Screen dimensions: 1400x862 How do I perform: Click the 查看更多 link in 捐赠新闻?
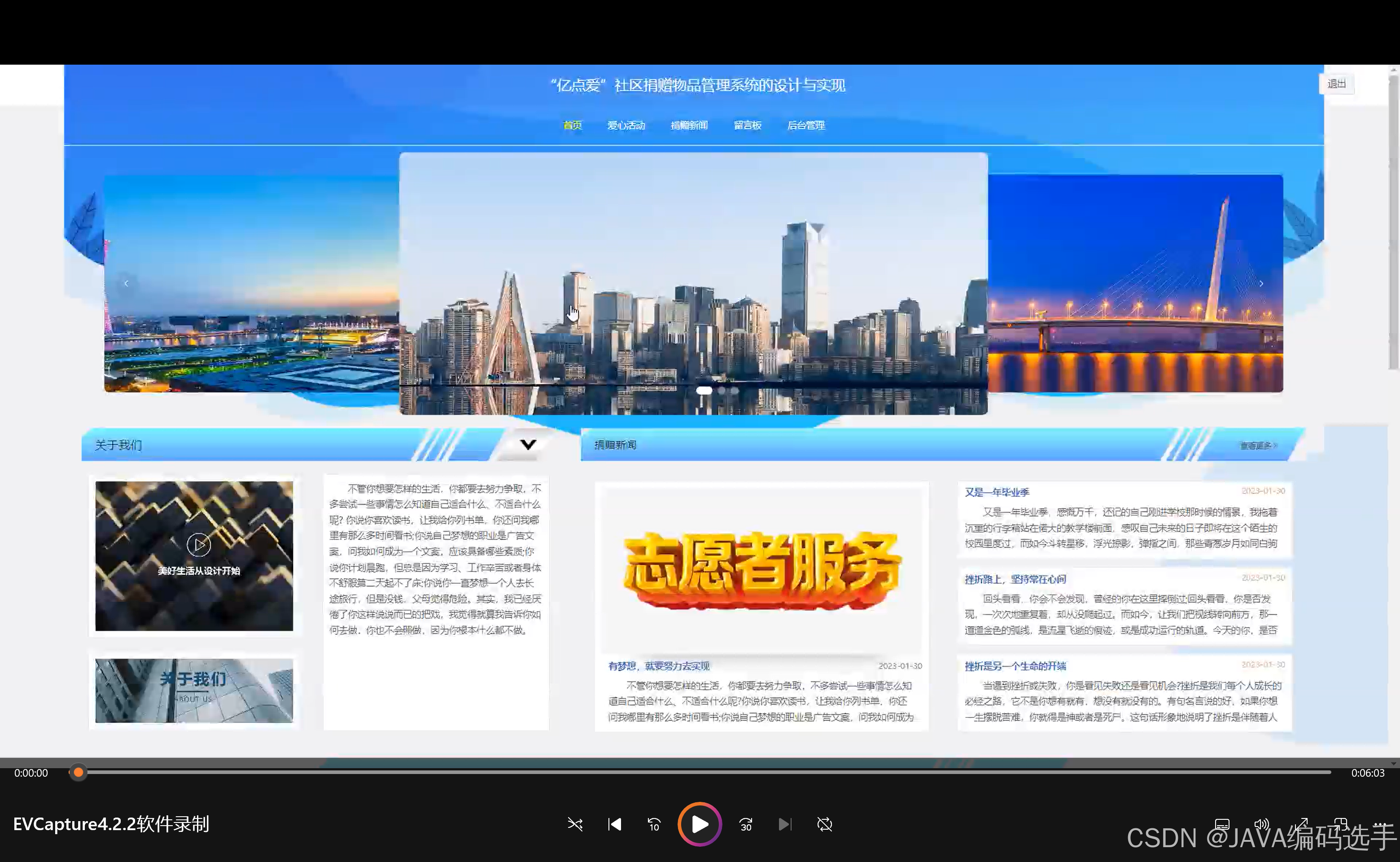[1259, 445]
